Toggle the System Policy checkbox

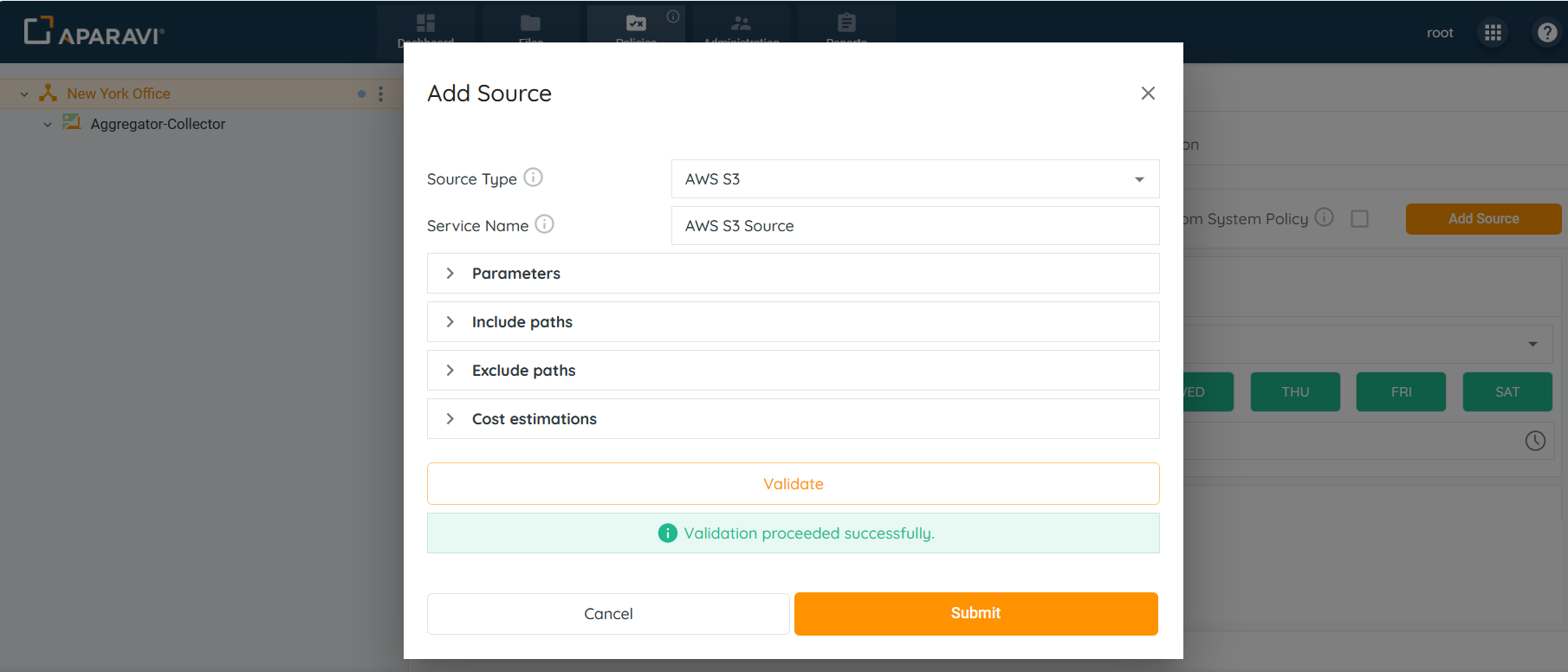(1359, 219)
